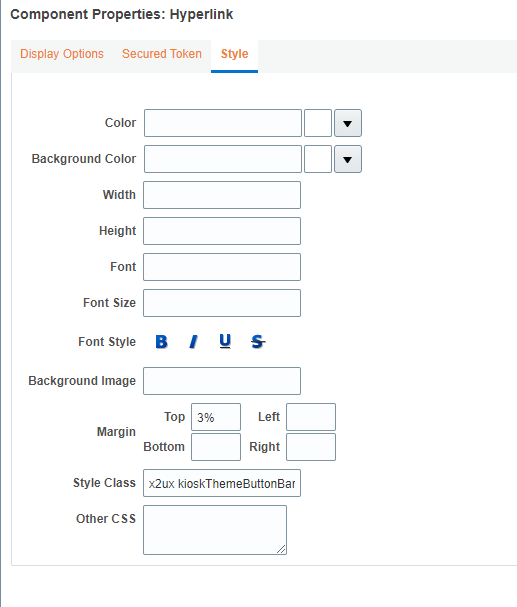Focus the Height text field
This screenshot has width=517, height=607.
pyautogui.click(x=222, y=231)
